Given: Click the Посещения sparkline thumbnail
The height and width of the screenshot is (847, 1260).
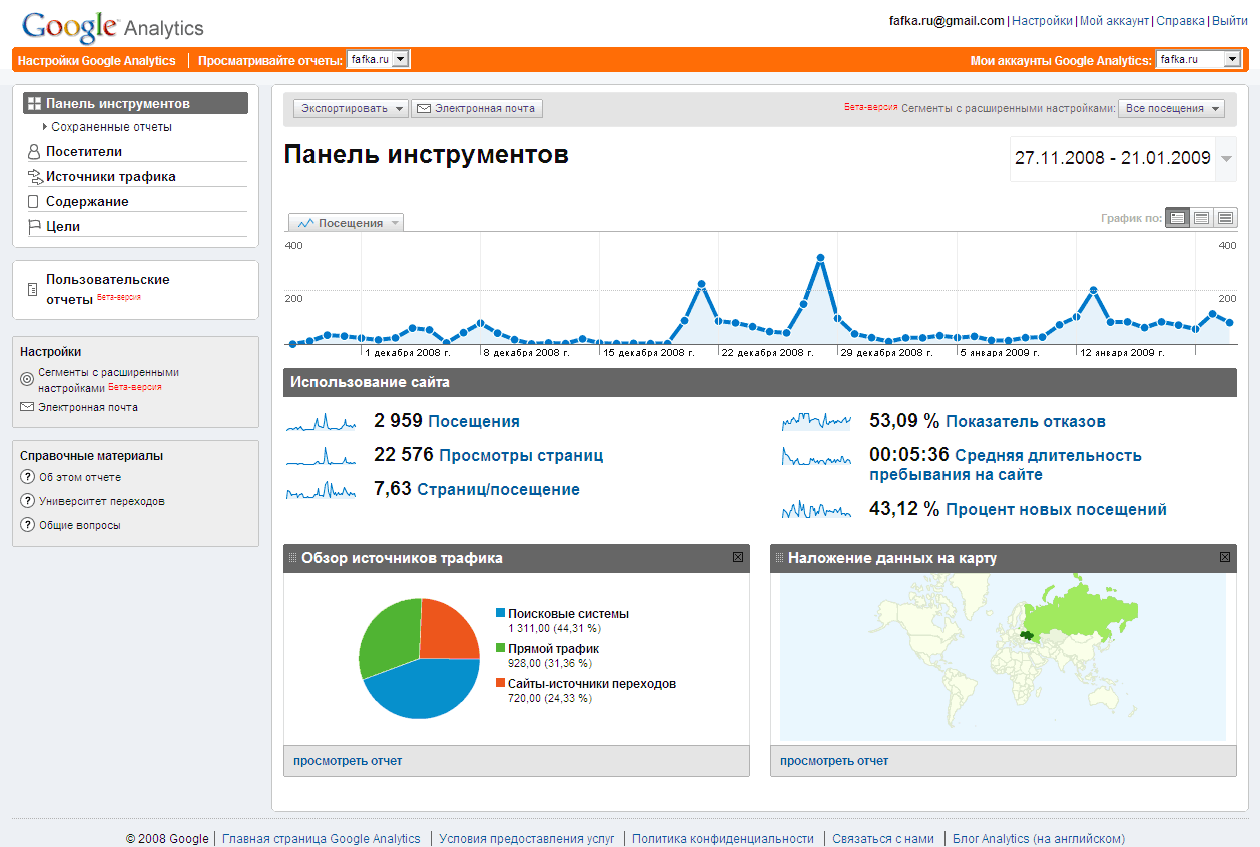Looking at the screenshot, I should (321, 423).
